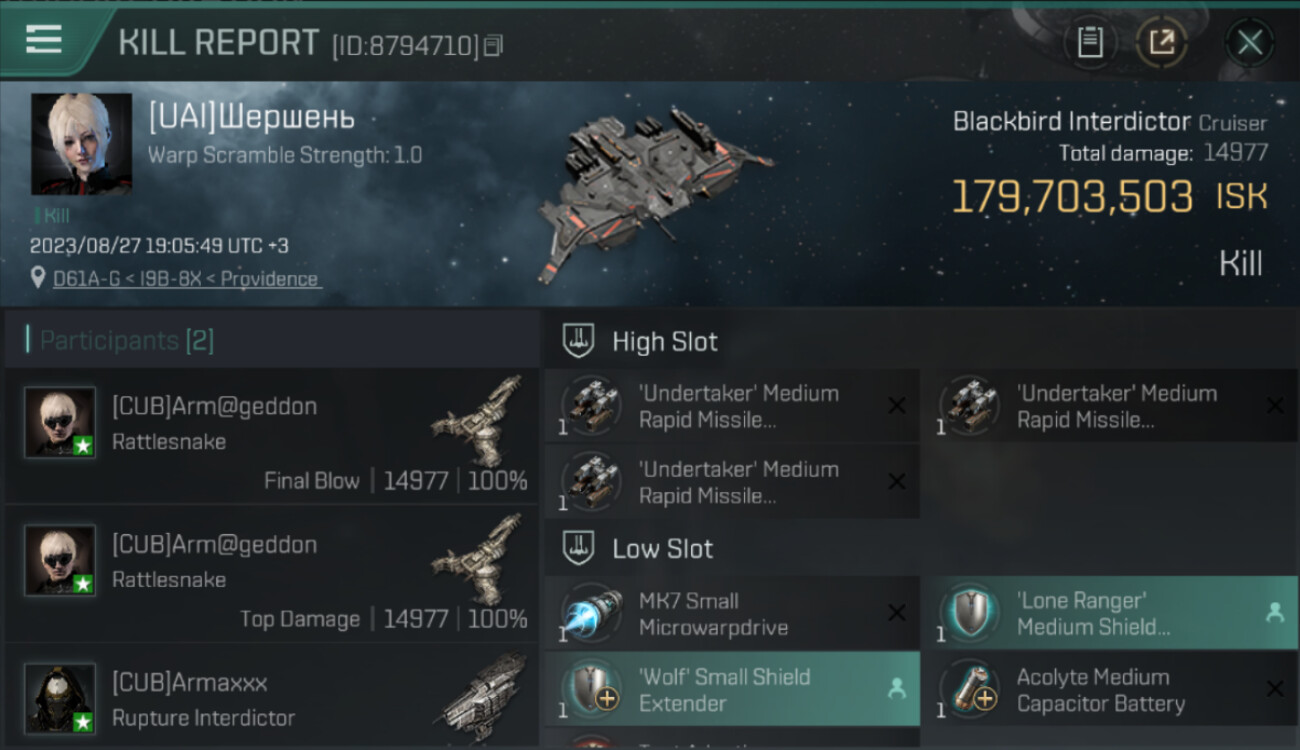Select the Final Blow Arm@geddon participant
1300x750 pixels.
[270, 436]
